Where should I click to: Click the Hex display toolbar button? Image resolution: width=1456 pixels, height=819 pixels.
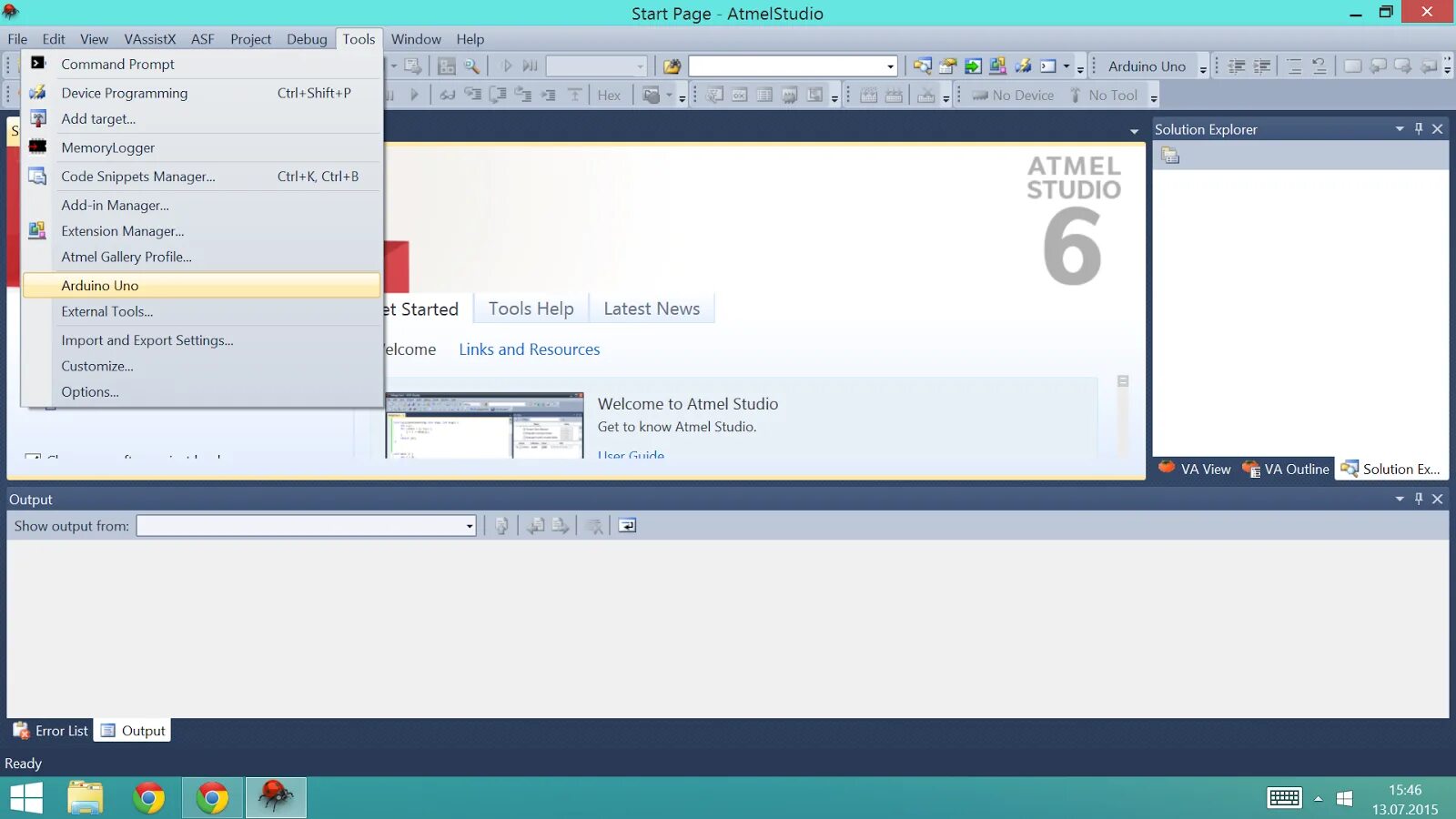609,96
